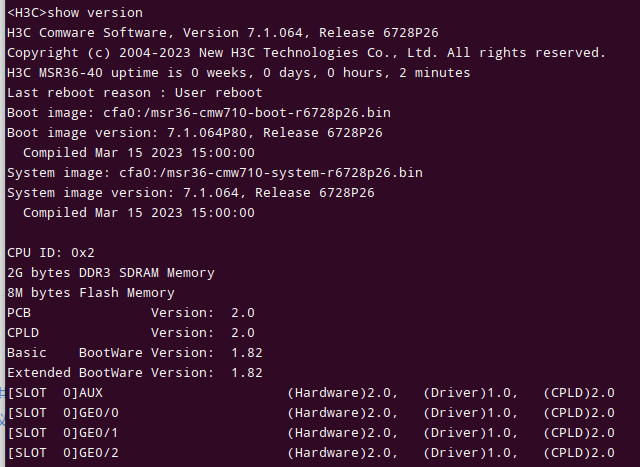640x467 pixels.
Task: Click the CPLD Version 2.0 line
Action: coord(130,332)
